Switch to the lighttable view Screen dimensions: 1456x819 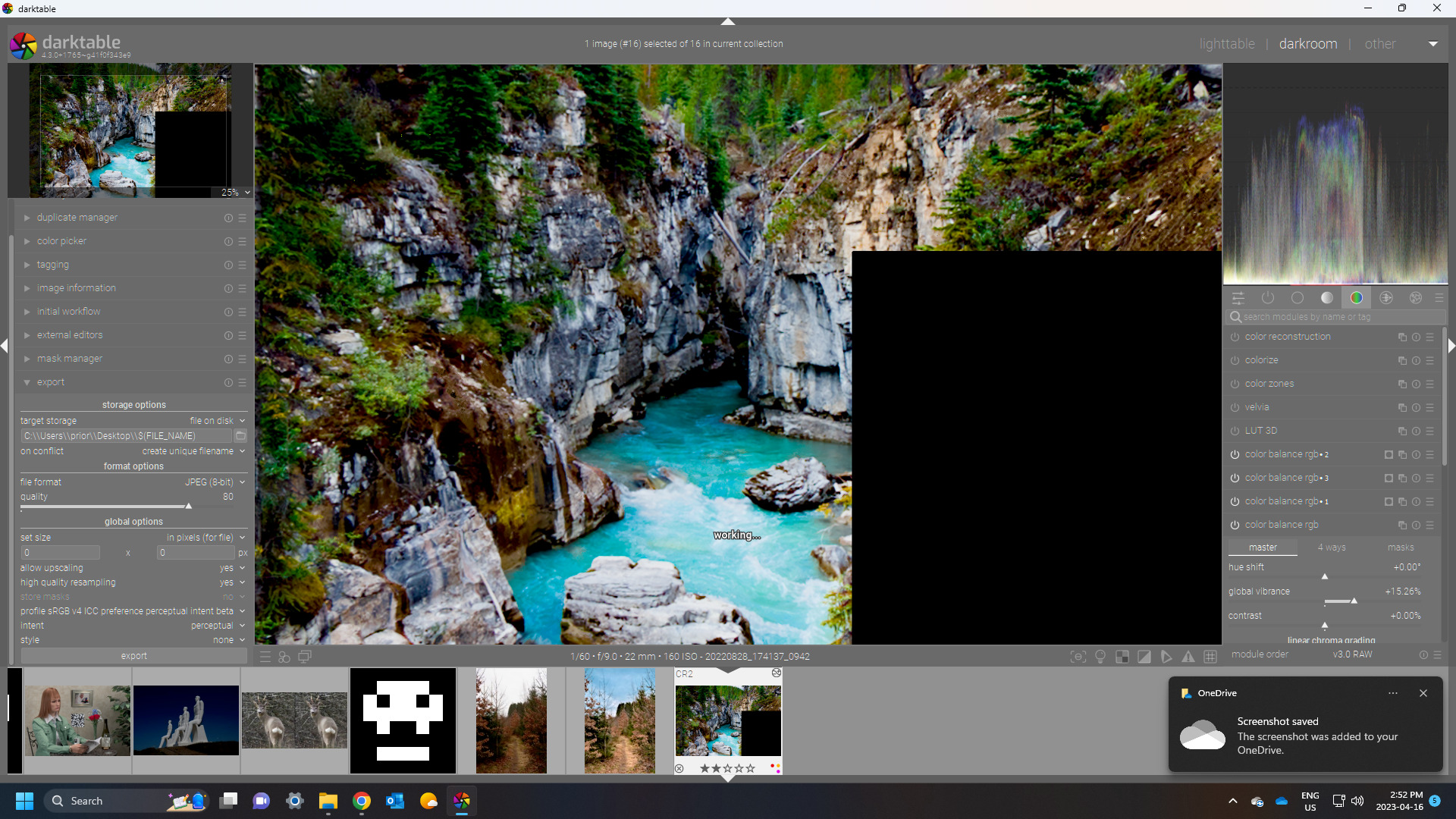[1226, 44]
